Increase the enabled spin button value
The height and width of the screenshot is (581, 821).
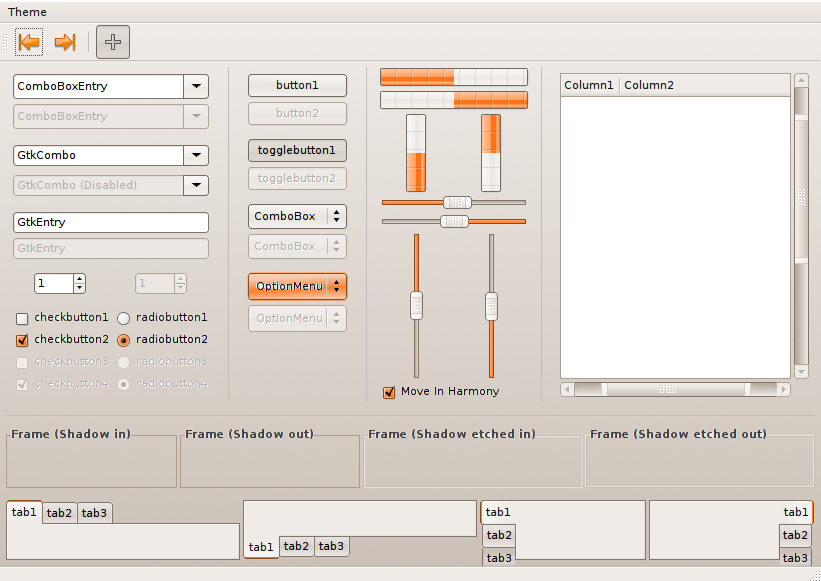[x=79, y=279]
